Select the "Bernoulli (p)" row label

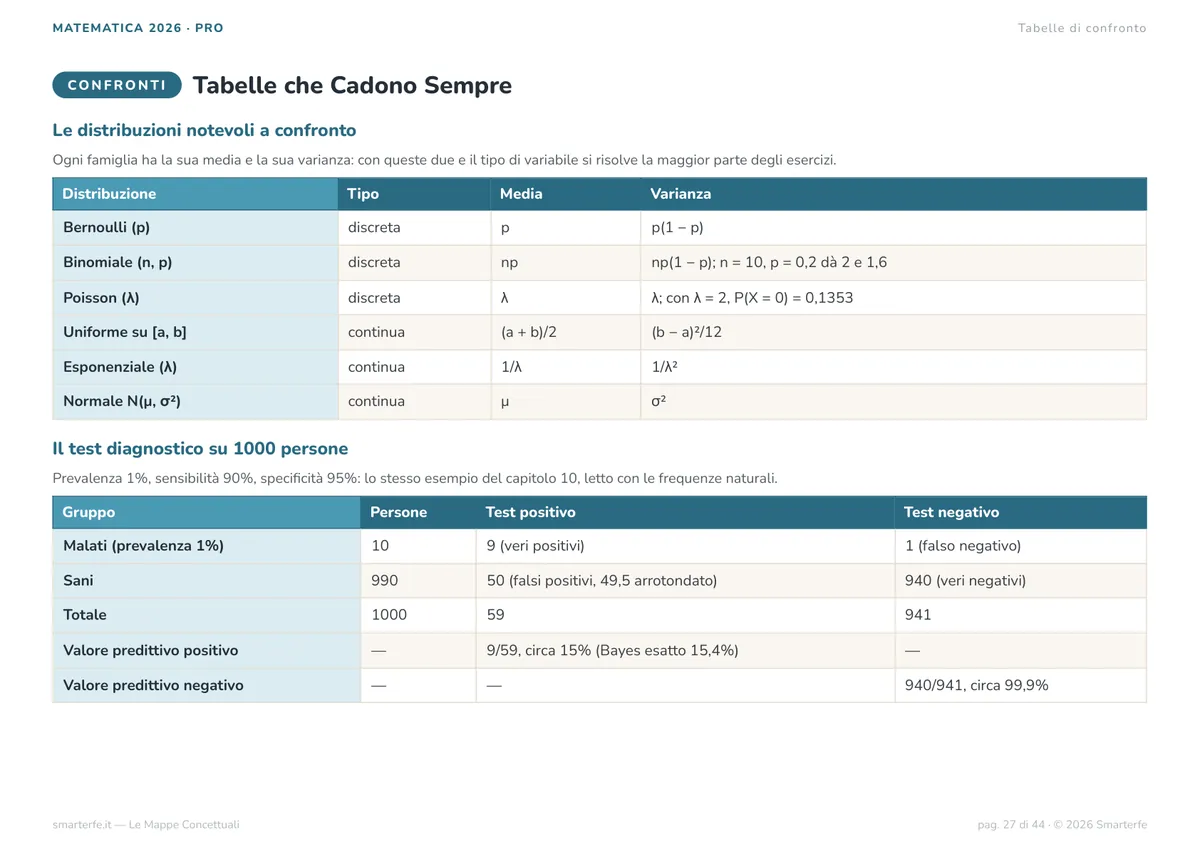point(195,227)
